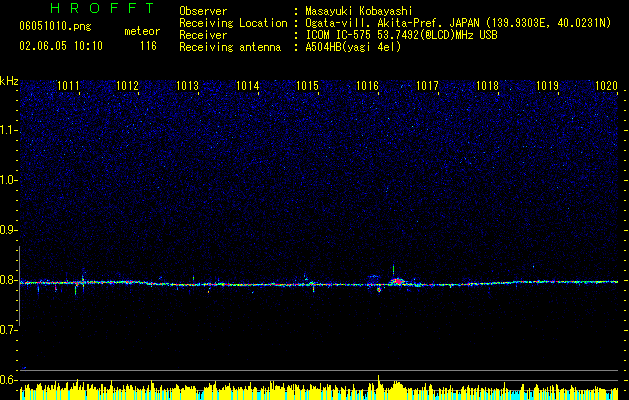The image size is (629, 400).
Task: Click the 1012 time axis marker
Action: tap(128, 86)
